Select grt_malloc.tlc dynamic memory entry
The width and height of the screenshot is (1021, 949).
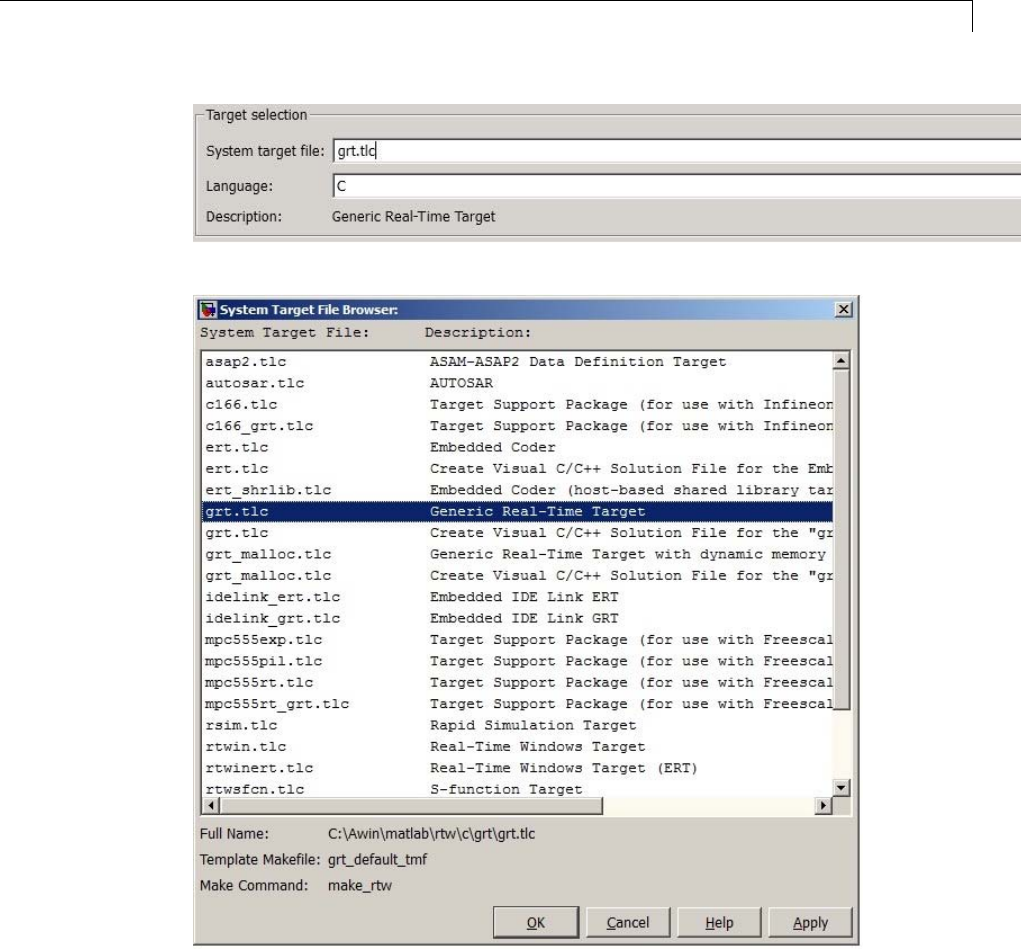tap(518, 554)
